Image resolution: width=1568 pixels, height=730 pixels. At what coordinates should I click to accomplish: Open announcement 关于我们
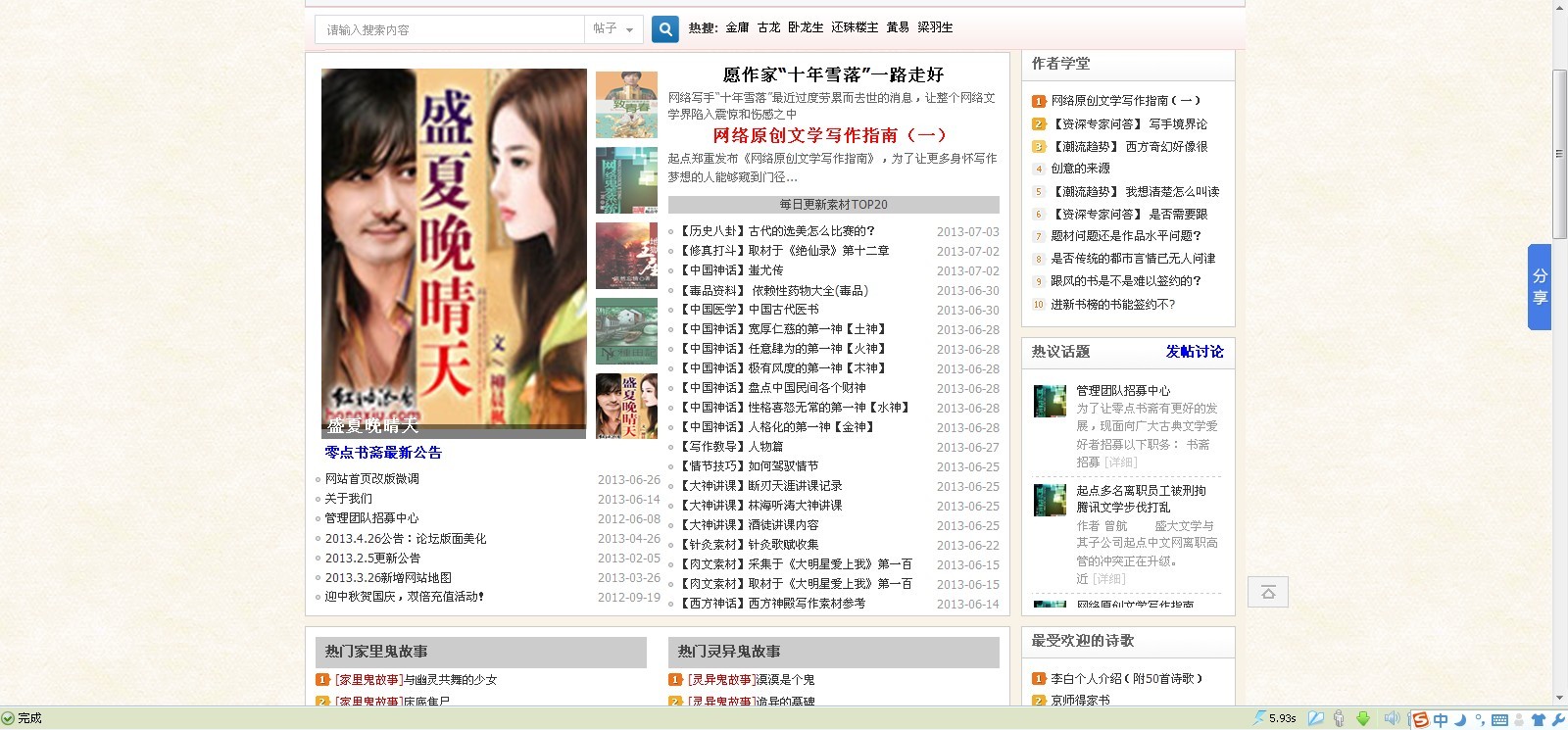click(x=349, y=499)
